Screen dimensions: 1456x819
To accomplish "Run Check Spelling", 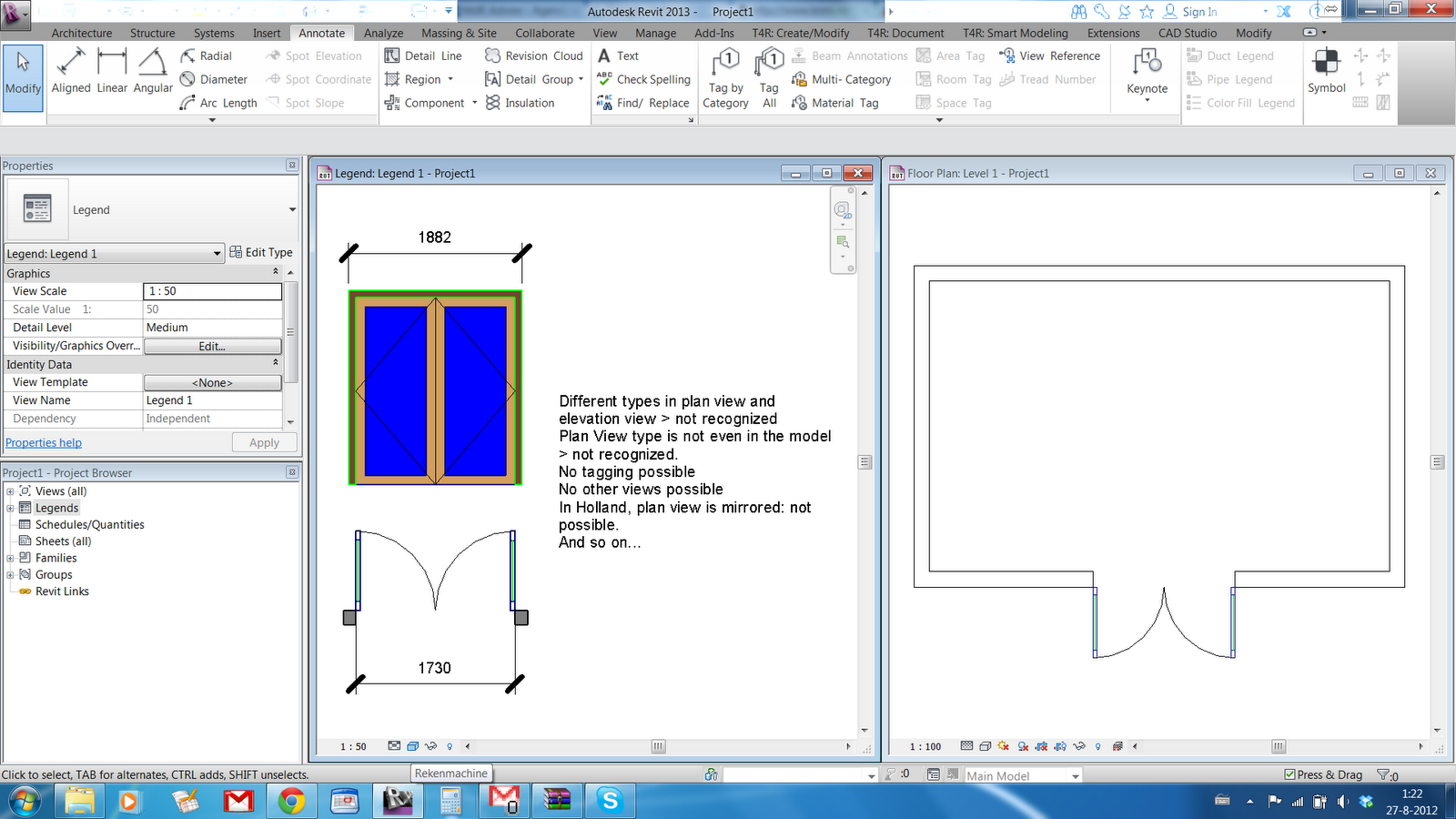I will (643, 79).
